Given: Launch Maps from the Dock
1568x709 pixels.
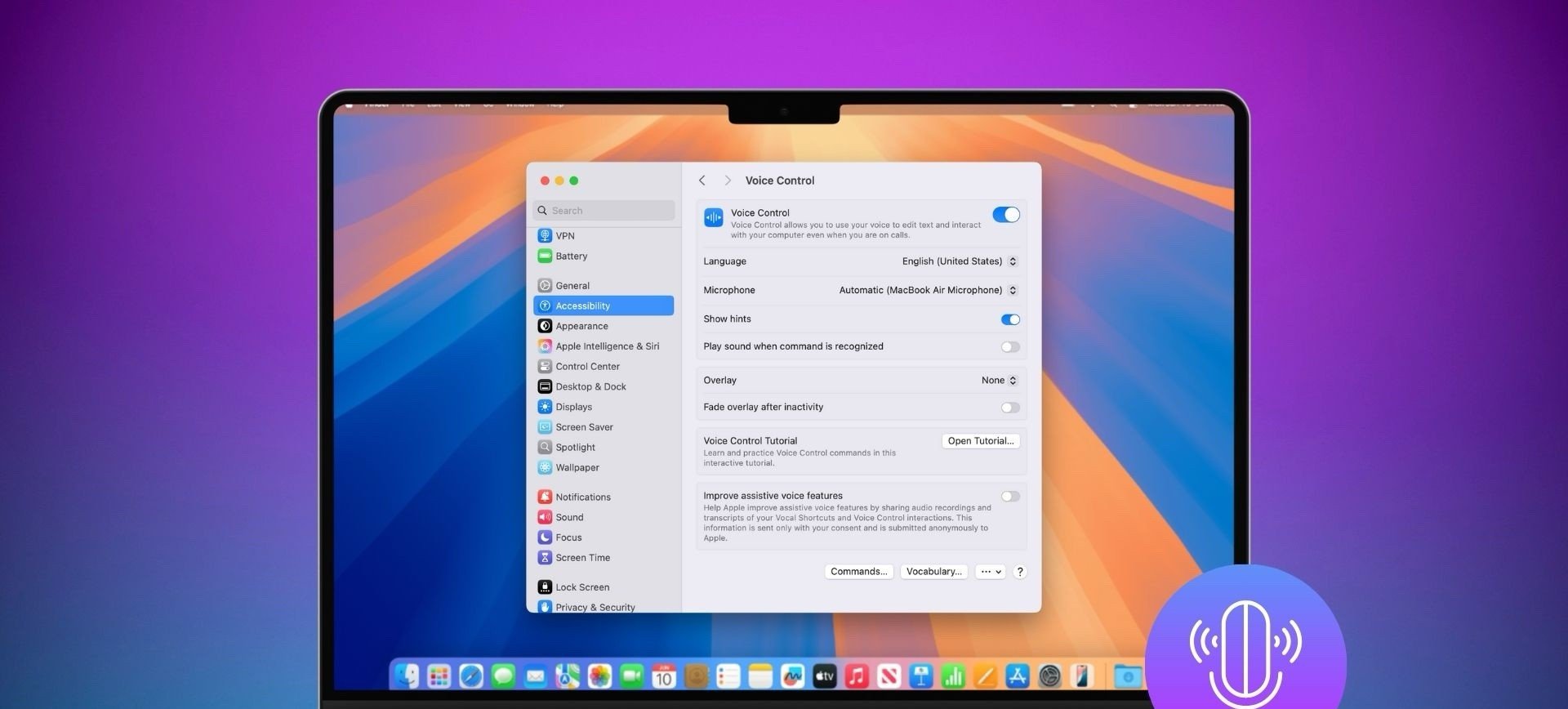Looking at the screenshot, I should point(568,676).
